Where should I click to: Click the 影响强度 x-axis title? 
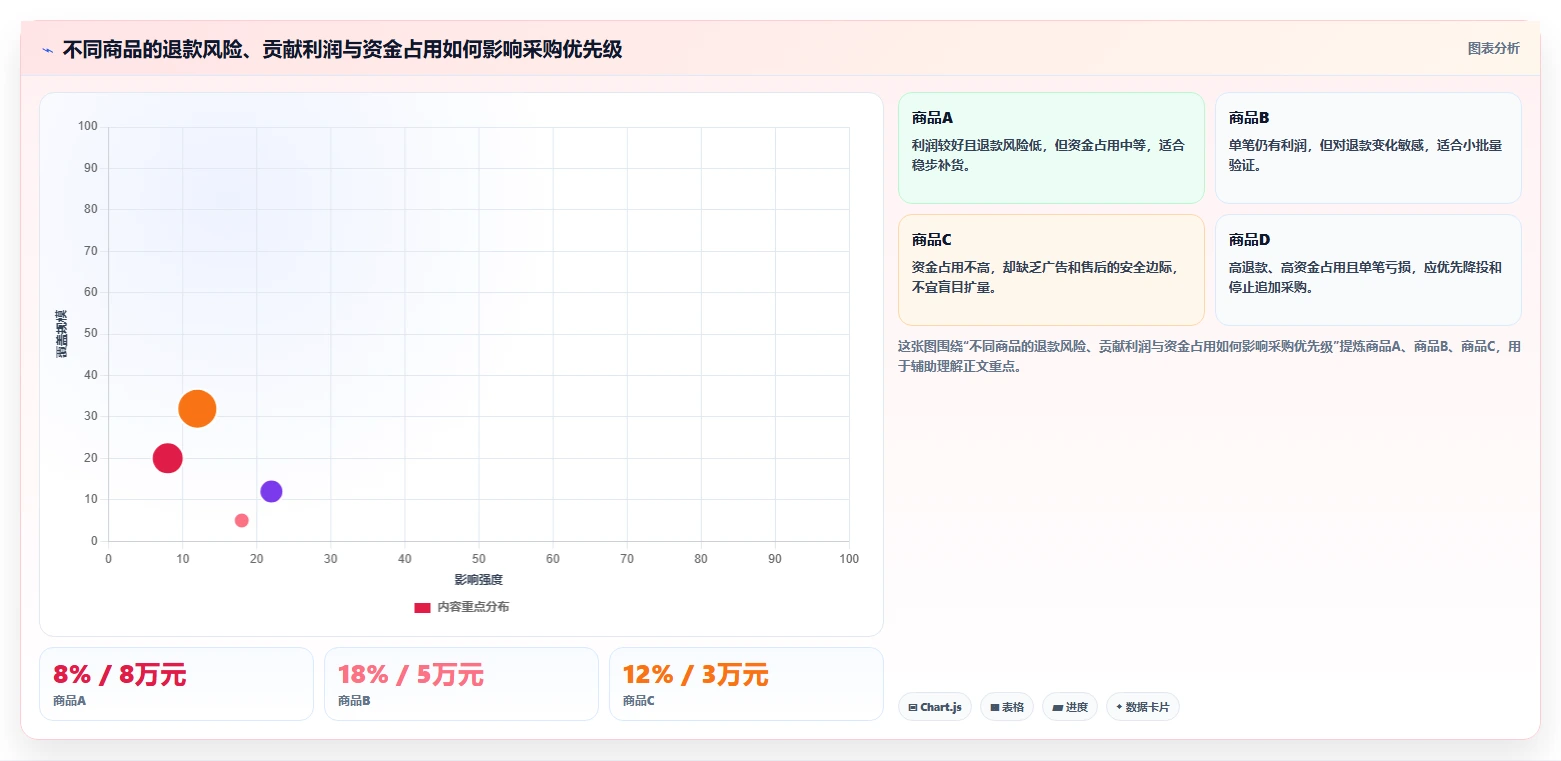[478, 580]
